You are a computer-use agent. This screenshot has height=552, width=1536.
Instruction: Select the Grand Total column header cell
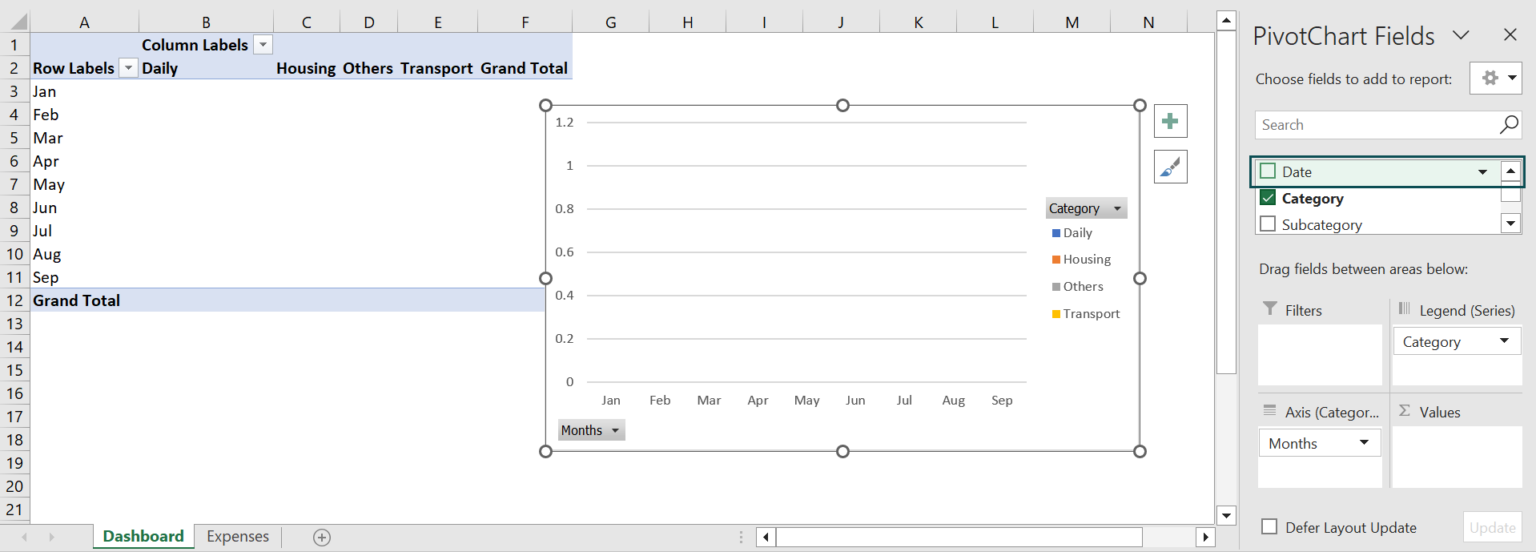click(x=524, y=68)
